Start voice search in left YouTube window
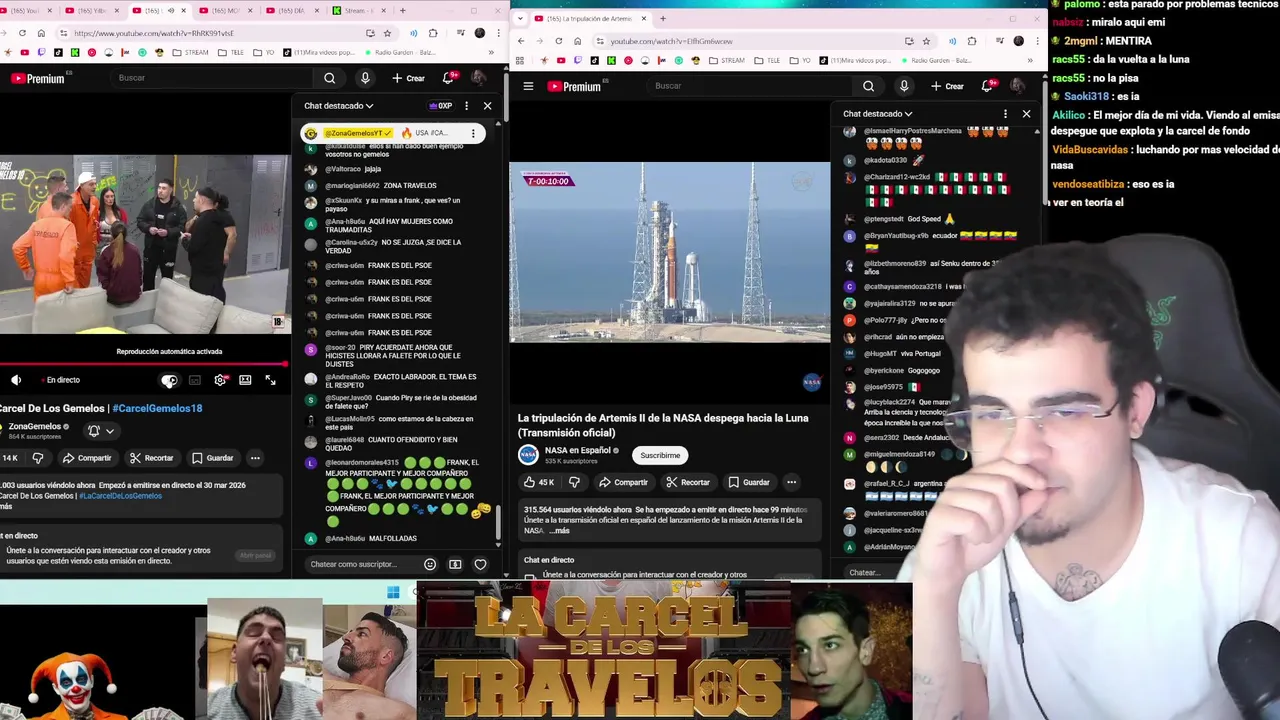 click(365, 78)
